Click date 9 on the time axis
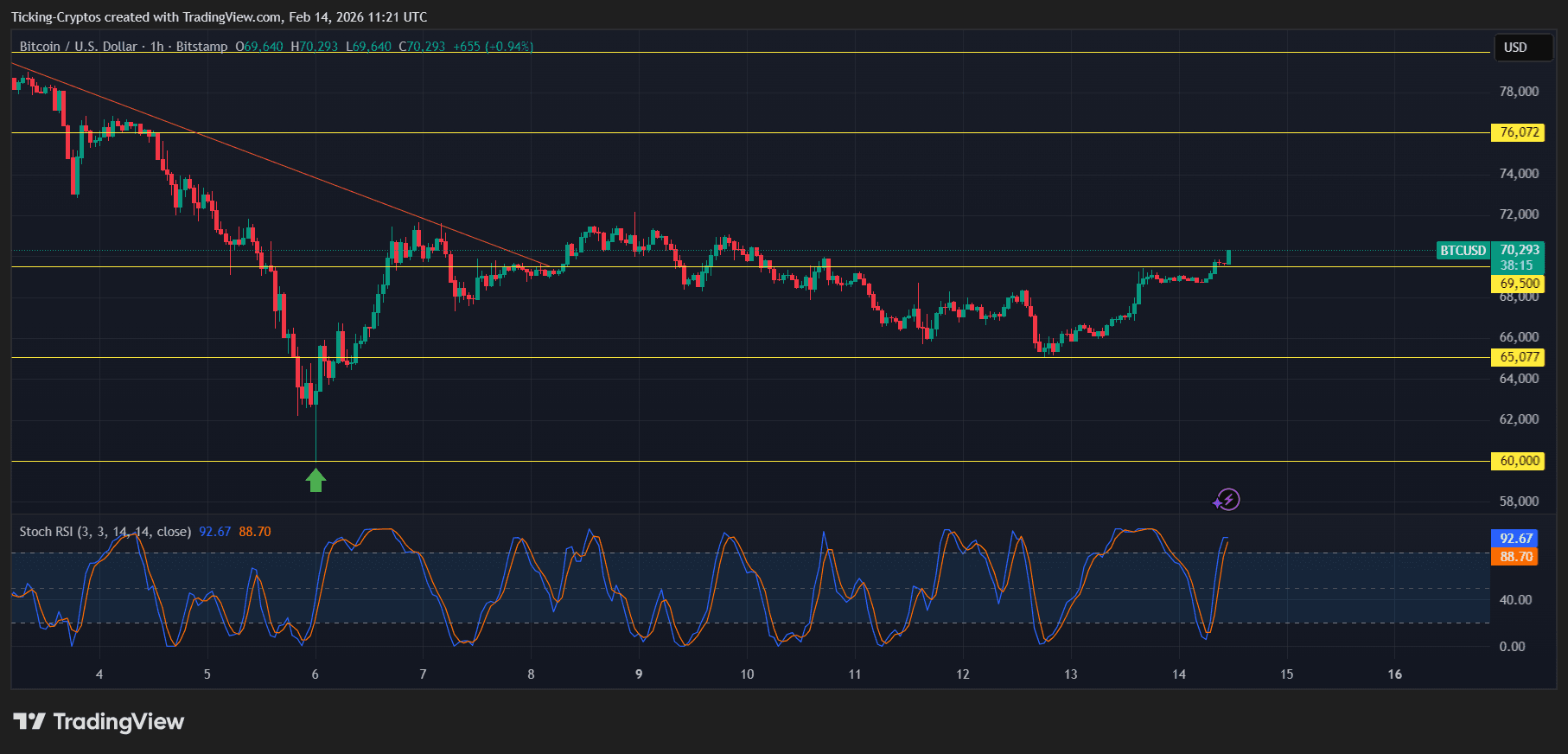The image size is (1568, 754). (639, 674)
